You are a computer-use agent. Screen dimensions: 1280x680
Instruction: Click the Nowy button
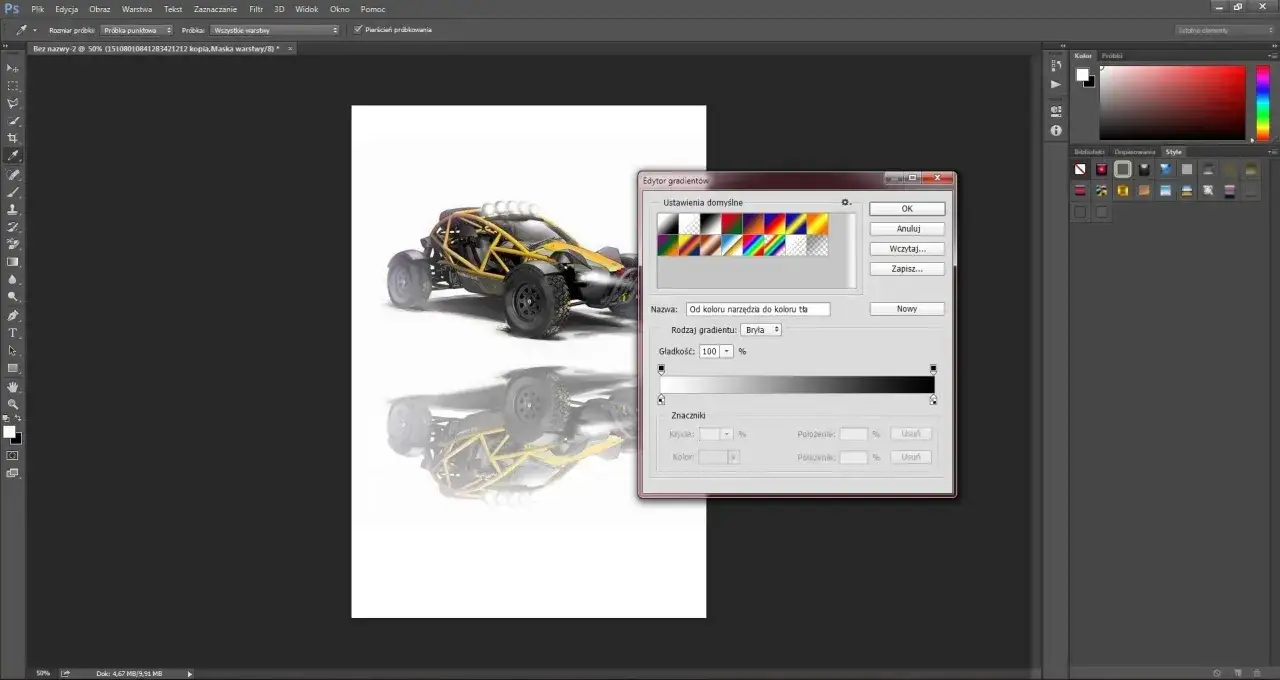pyautogui.click(x=906, y=308)
